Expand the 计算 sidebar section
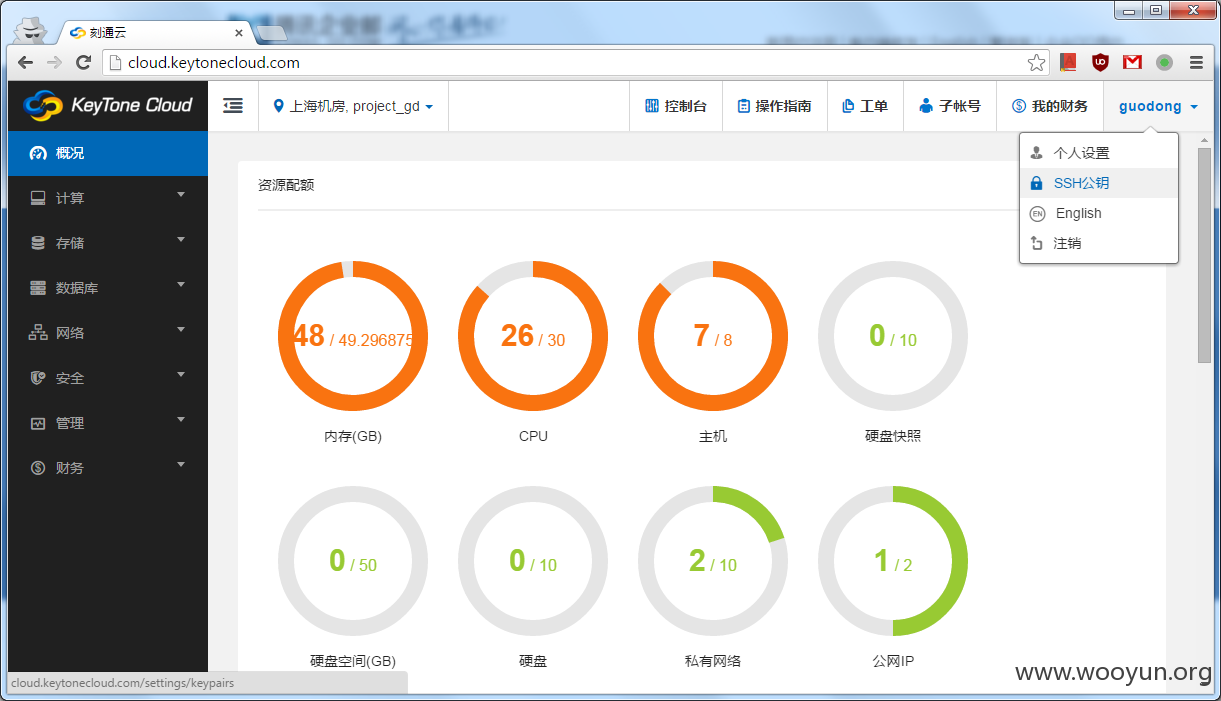Screen dimensions: 1221x701 click(x=108, y=198)
